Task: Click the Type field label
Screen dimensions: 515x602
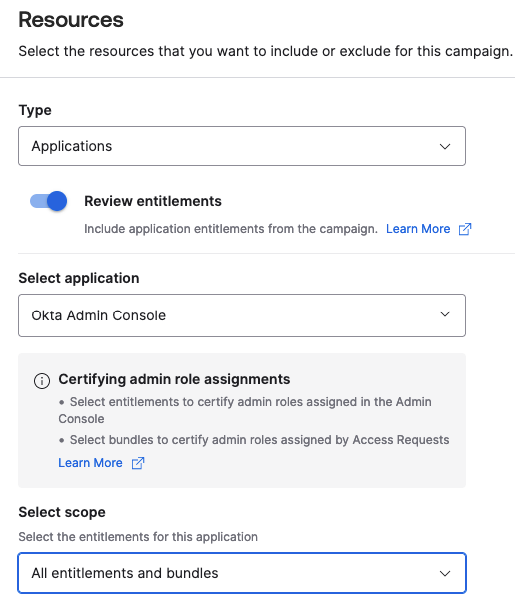Action: coord(35,110)
